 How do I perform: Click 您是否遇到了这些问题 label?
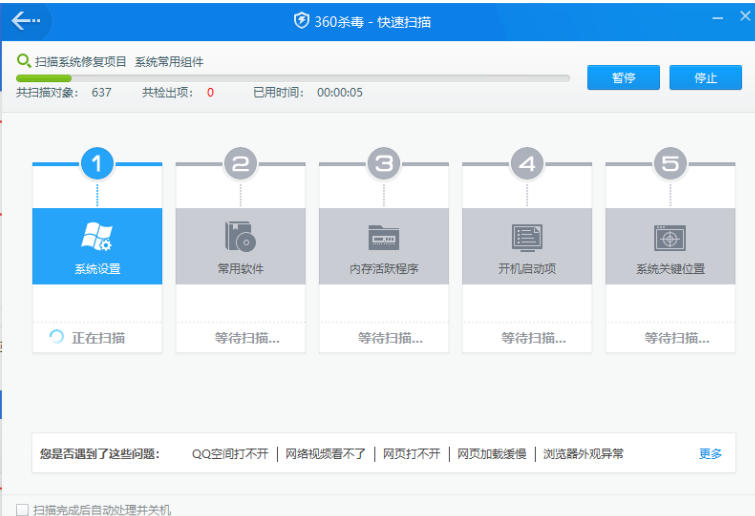(100, 454)
